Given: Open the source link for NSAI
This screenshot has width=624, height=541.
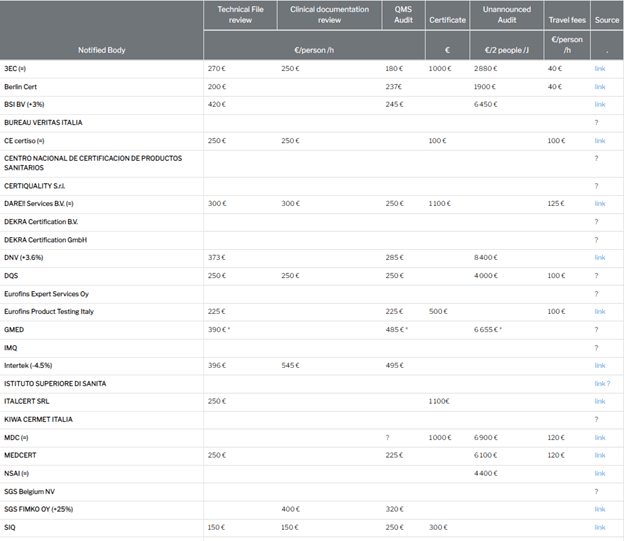Looking at the screenshot, I should [599, 473].
